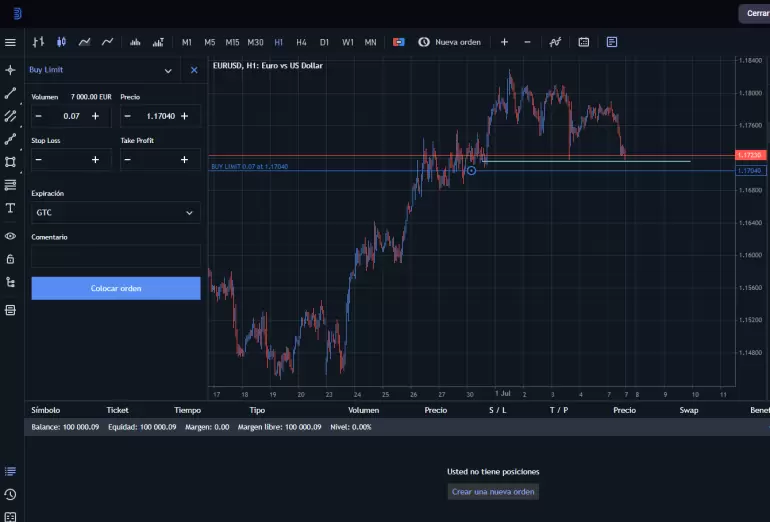Switch to the D1 timeframe
This screenshot has width=770, height=522.
324,42
